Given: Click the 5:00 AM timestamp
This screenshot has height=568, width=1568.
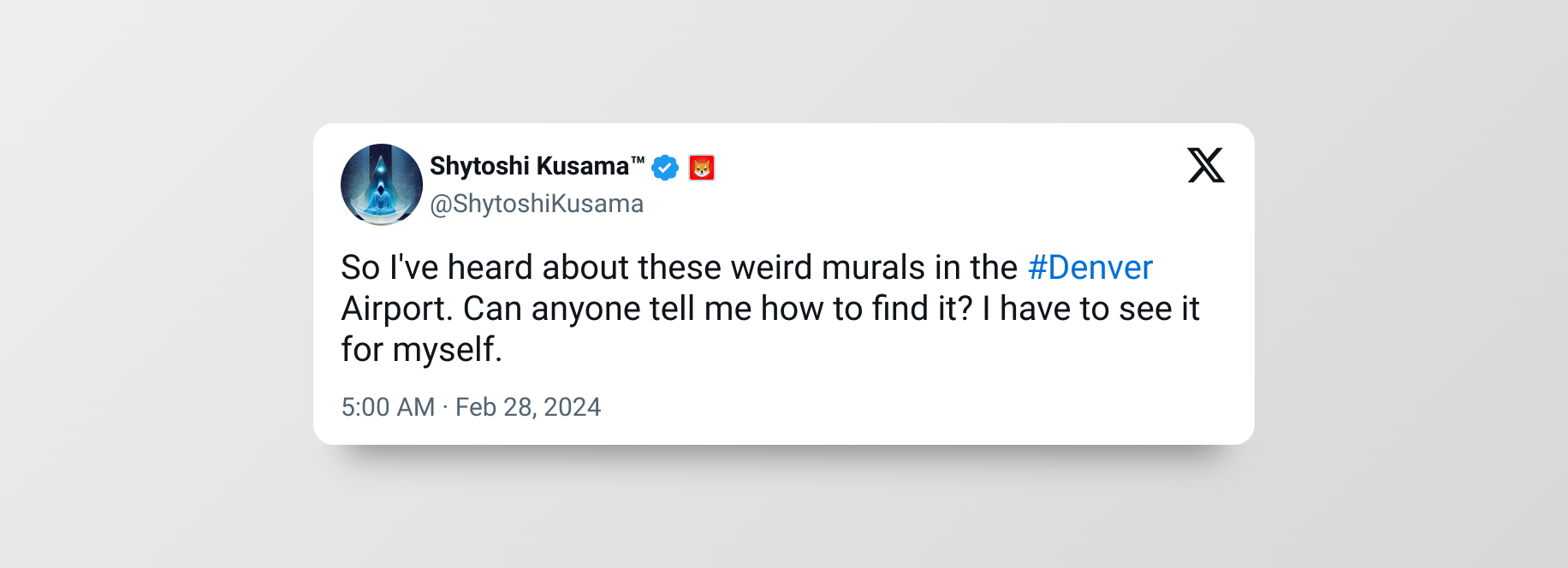Looking at the screenshot, I should click(388, 407).
